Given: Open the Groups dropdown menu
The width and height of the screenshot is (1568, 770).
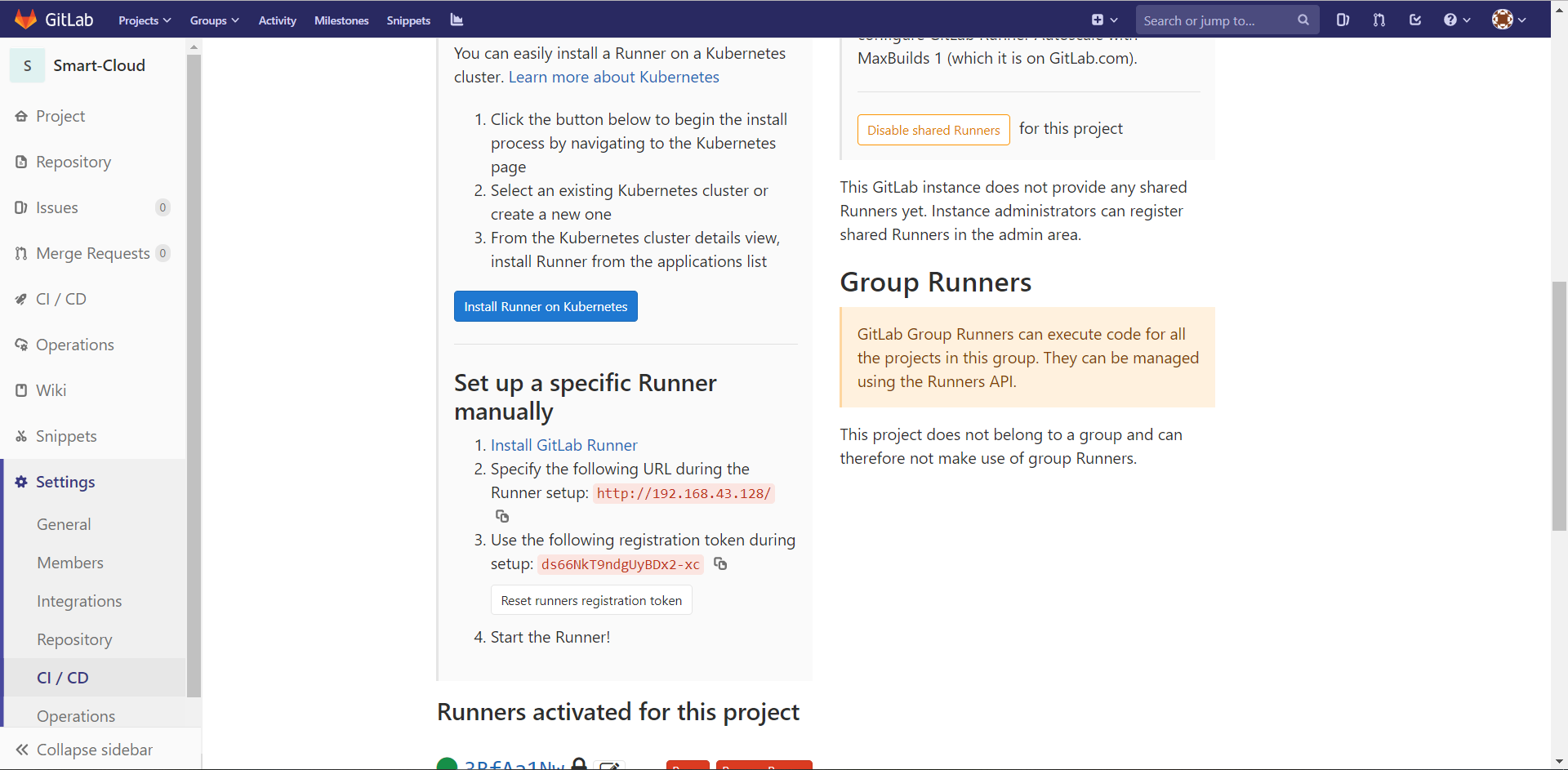Looking at the screenshot, I should coord(214,20).
